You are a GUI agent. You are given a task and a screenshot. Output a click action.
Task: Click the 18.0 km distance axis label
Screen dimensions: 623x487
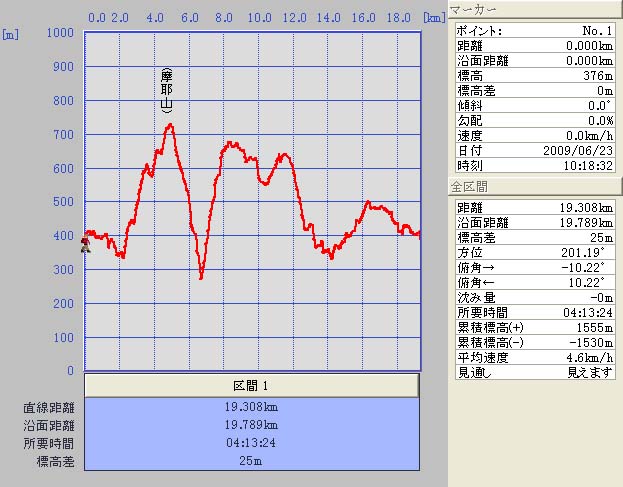coord(399,18)
